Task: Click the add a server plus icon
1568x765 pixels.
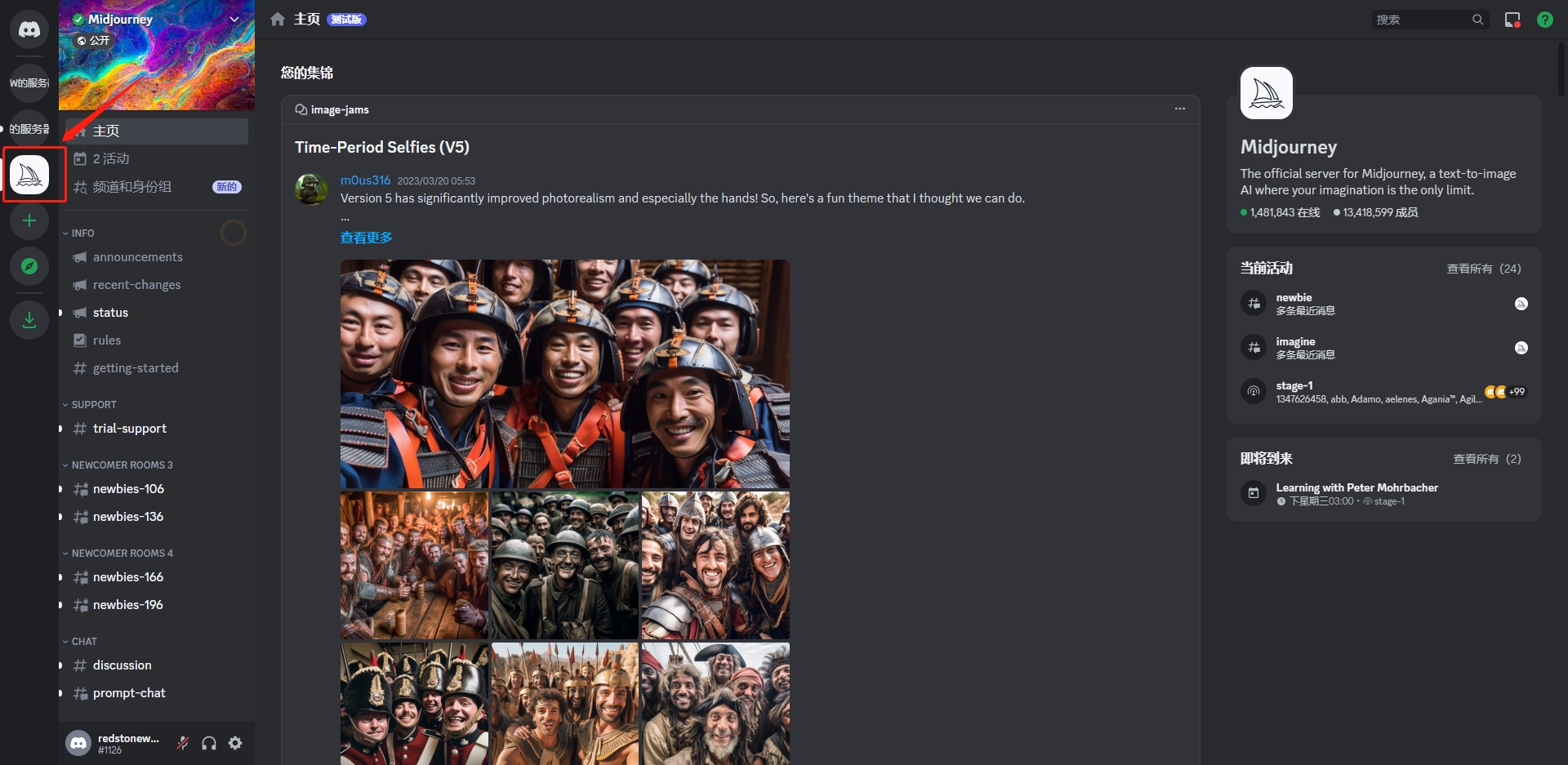Action: (29, 220)
